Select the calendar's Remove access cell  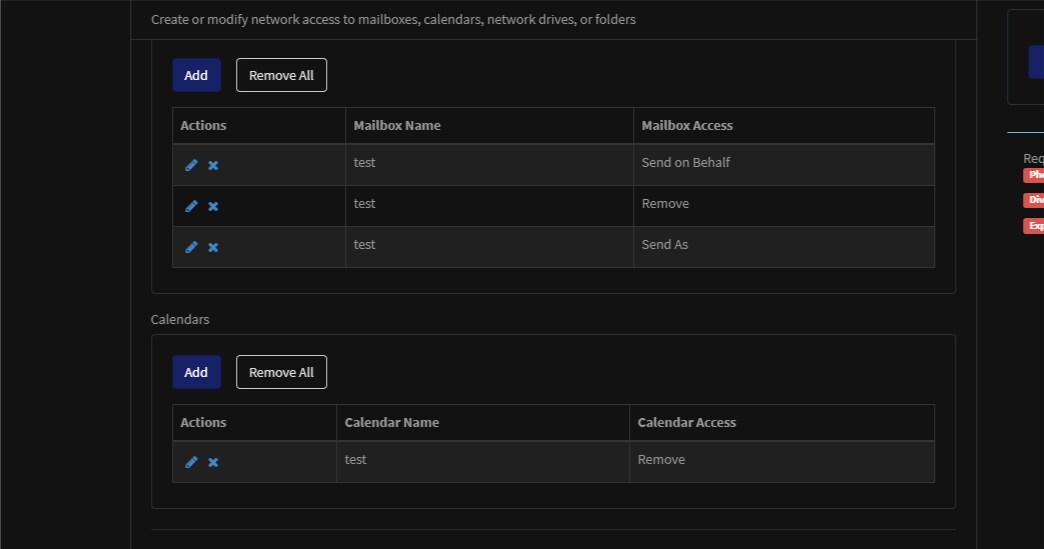pyautogui.click(x=661, y=460)
